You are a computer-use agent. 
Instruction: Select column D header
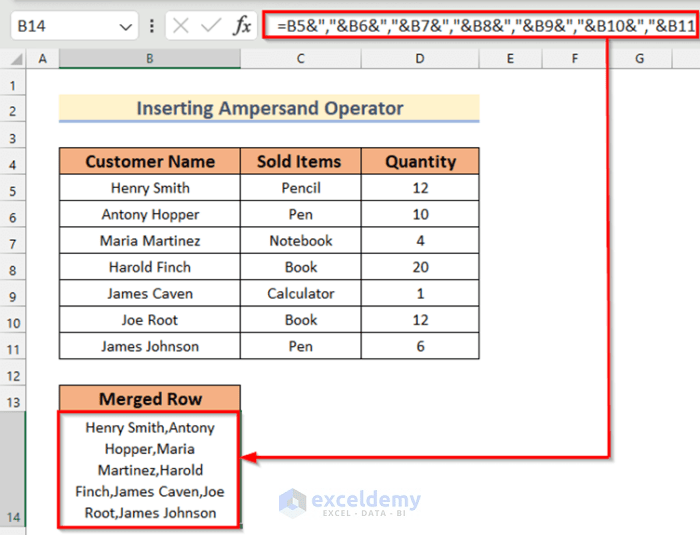420,59
